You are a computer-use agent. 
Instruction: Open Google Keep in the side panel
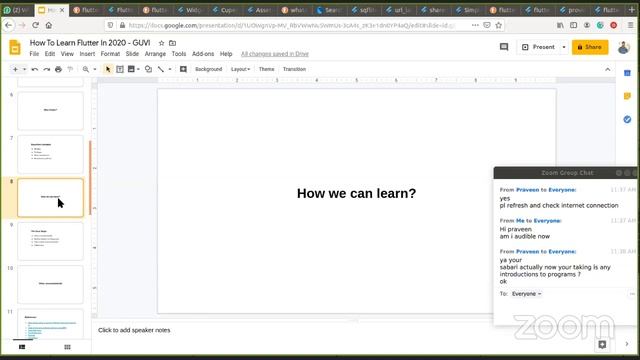[627, 96]
